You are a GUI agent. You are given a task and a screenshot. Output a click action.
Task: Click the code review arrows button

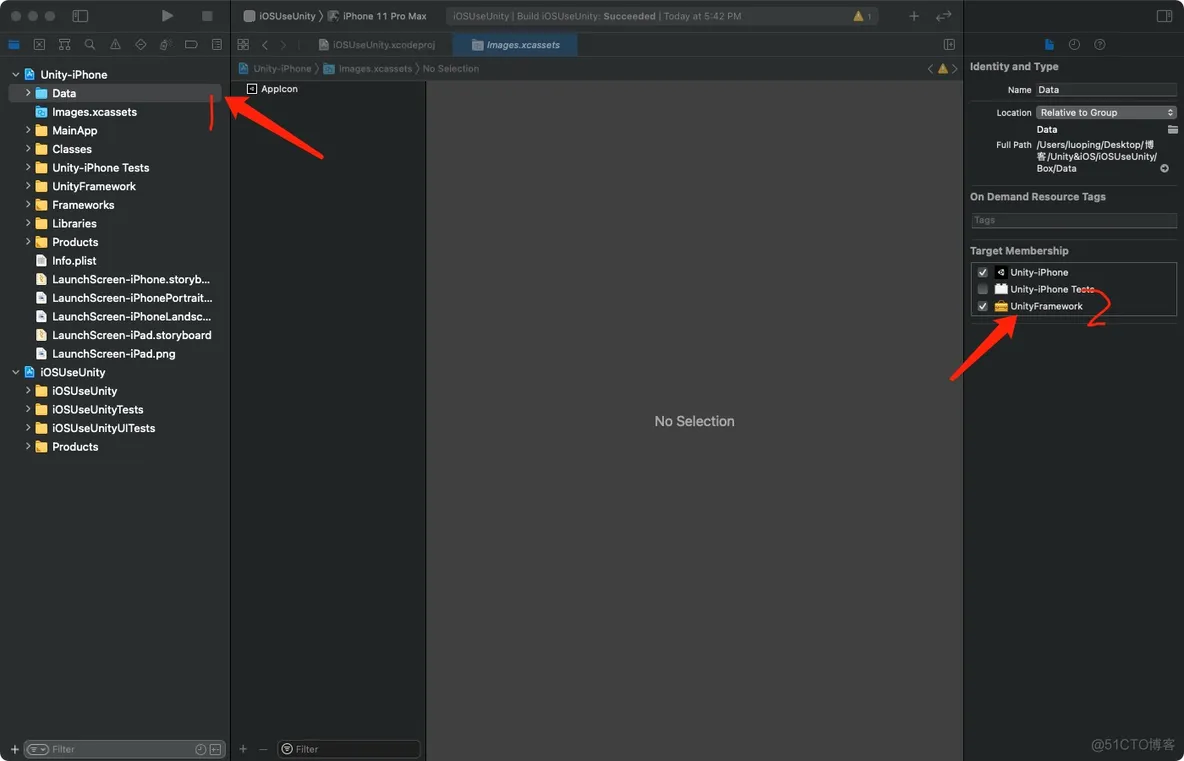point(944,16)
